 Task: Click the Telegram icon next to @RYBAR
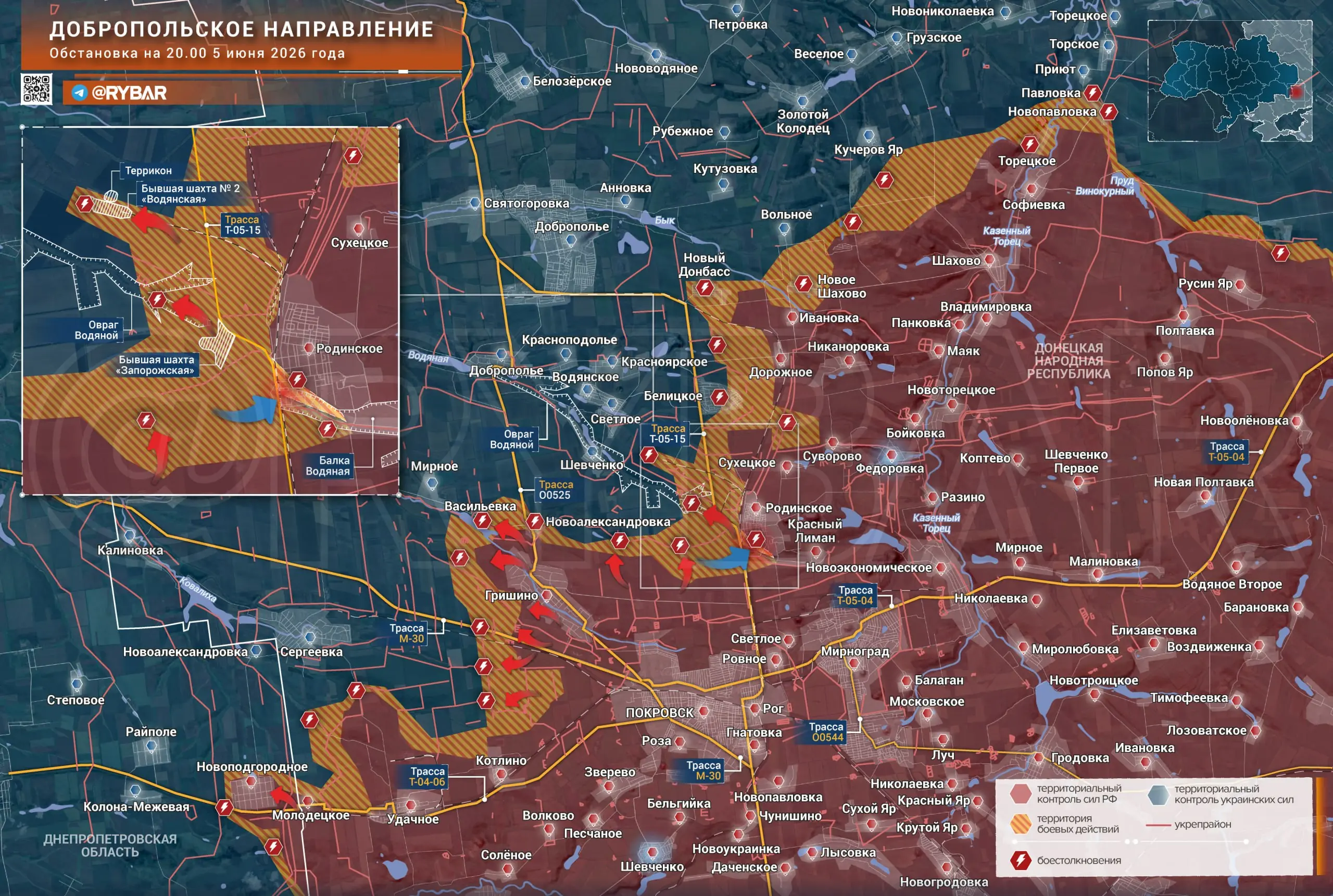coord(80,93)
